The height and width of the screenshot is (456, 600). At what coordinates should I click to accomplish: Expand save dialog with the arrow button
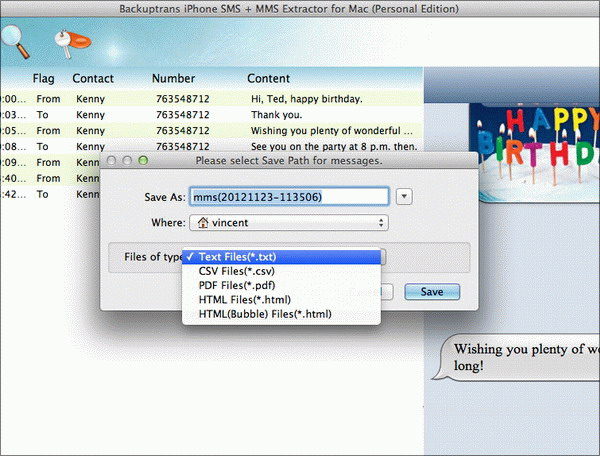coord(404,197)
